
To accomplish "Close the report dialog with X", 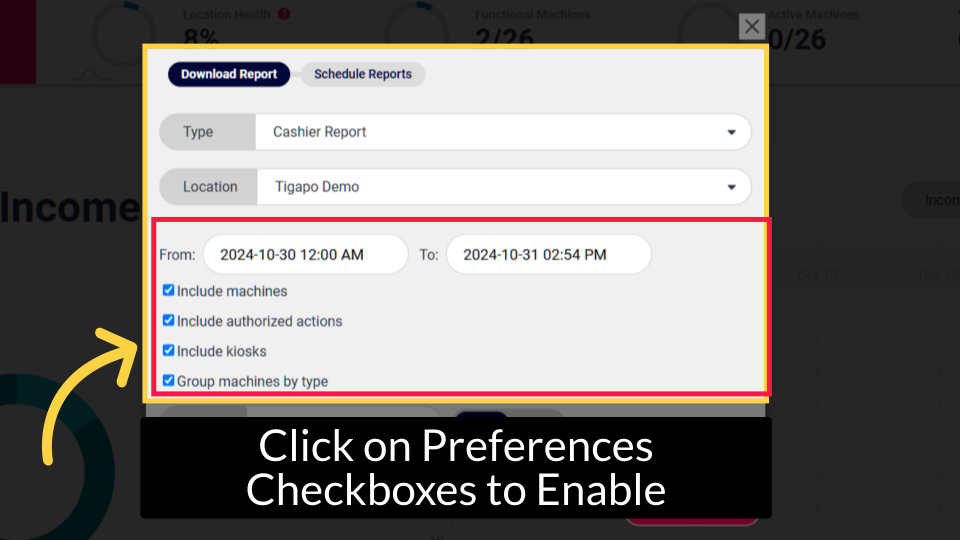I will [752, 26].
